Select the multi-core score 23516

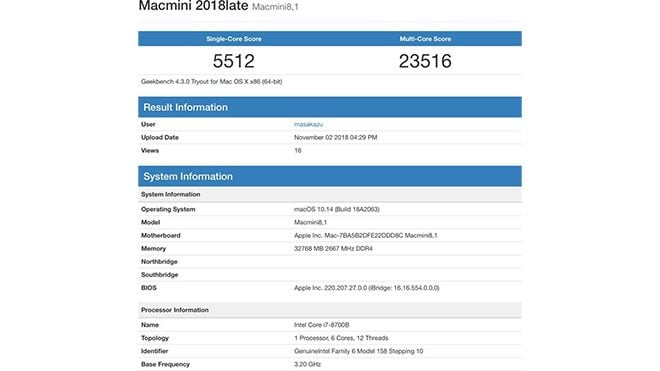click(425, 61)
